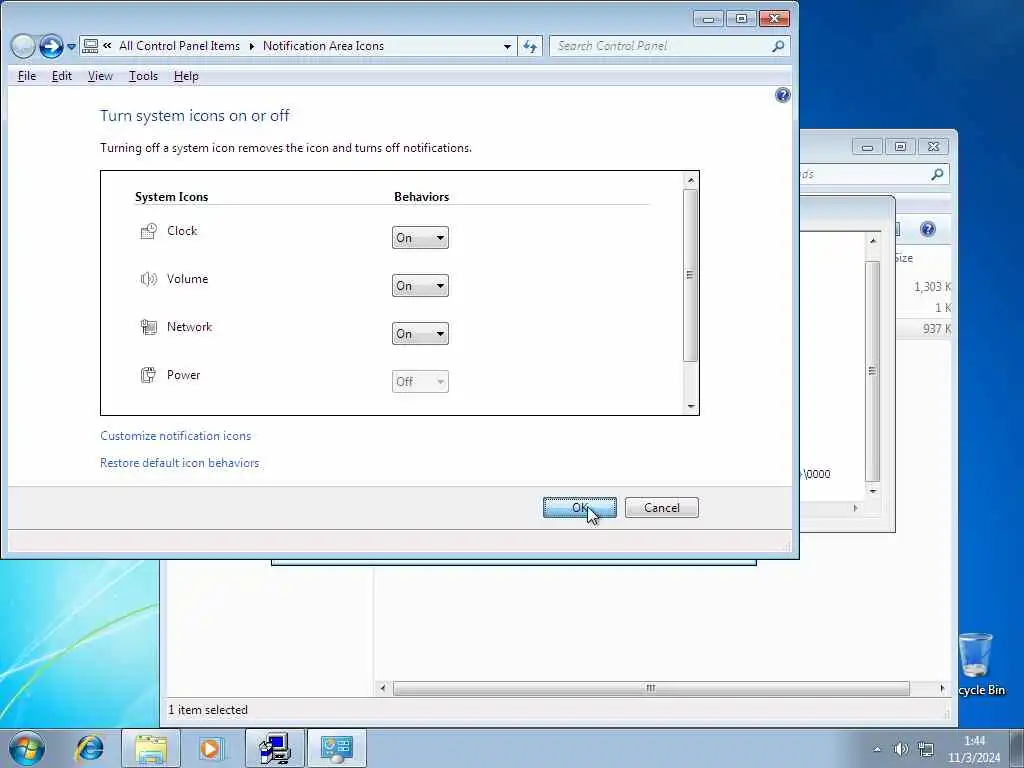Refresh the Control Panel page

point(530,46)
